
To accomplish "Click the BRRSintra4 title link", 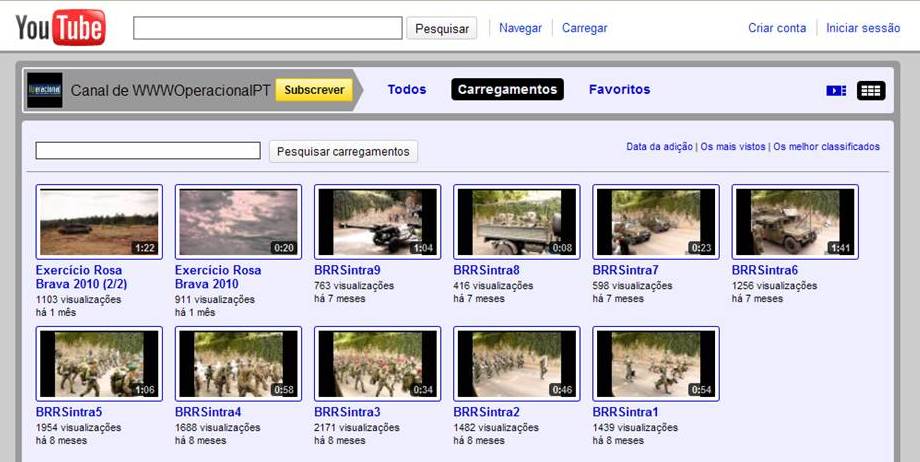I will point(208,412).
